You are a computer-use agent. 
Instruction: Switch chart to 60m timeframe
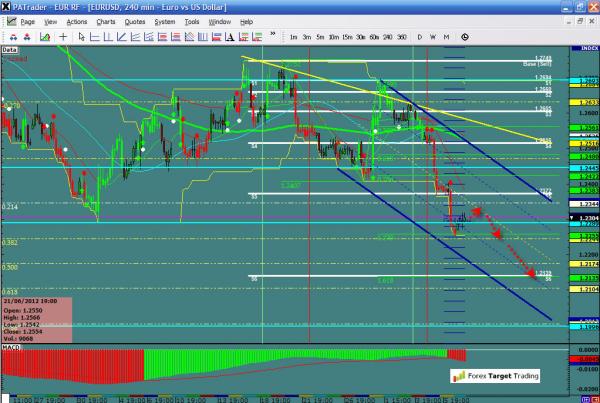374,37
